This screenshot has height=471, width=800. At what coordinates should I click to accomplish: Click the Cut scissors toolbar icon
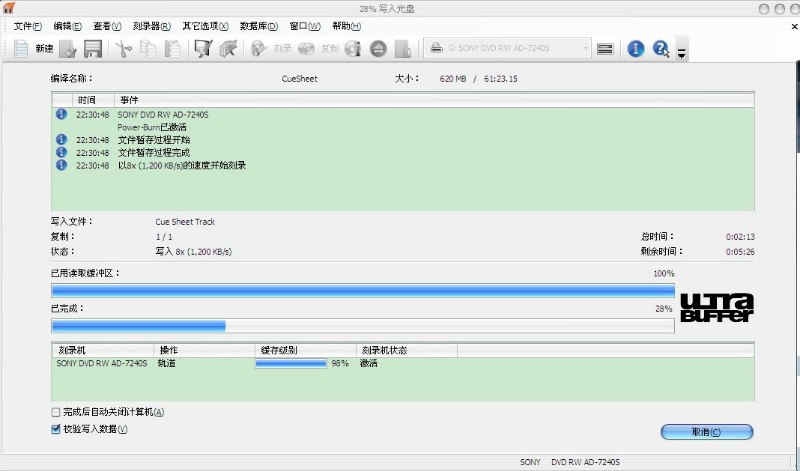[x=124, y=48]
